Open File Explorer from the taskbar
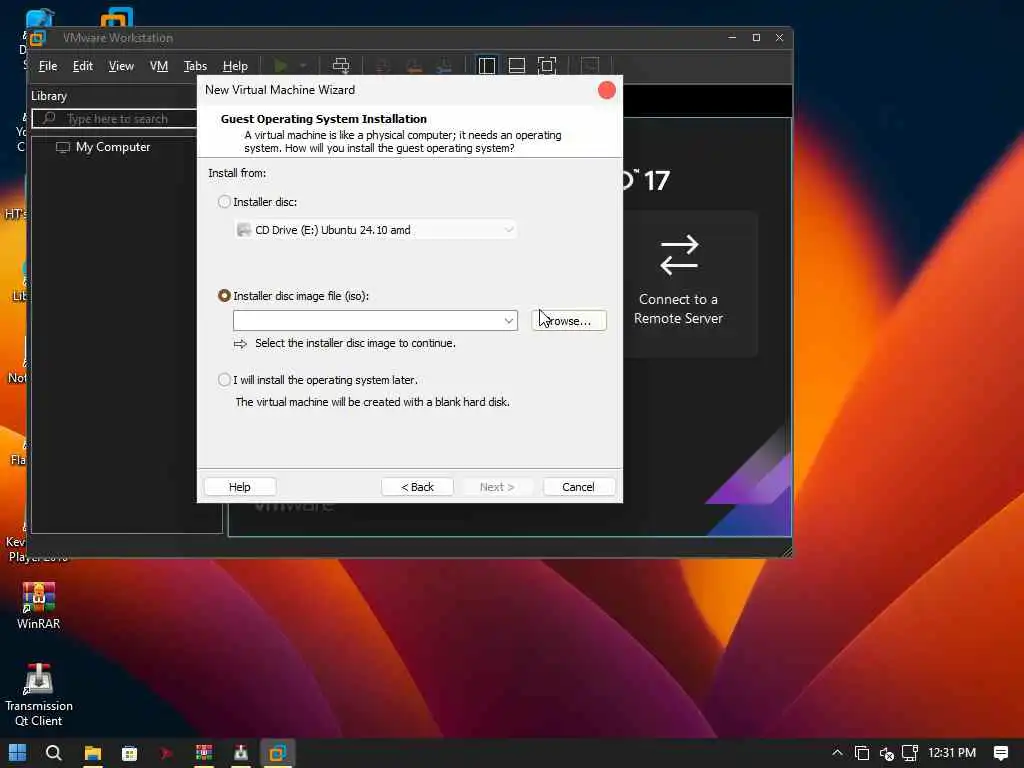The image size is (1024, 768). [x=92, y=753]
